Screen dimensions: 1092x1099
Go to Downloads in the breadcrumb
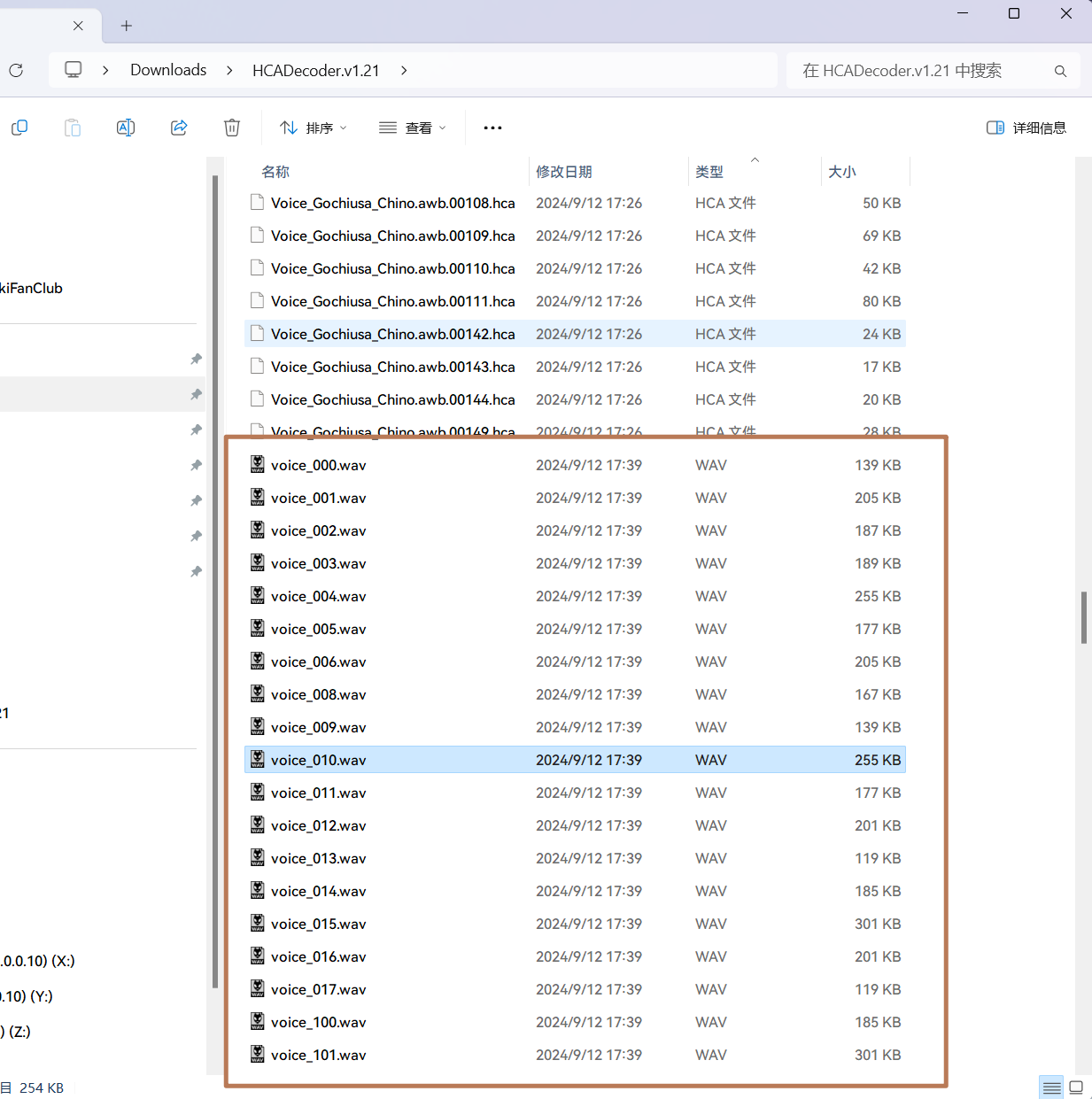(x=168, y=70)
